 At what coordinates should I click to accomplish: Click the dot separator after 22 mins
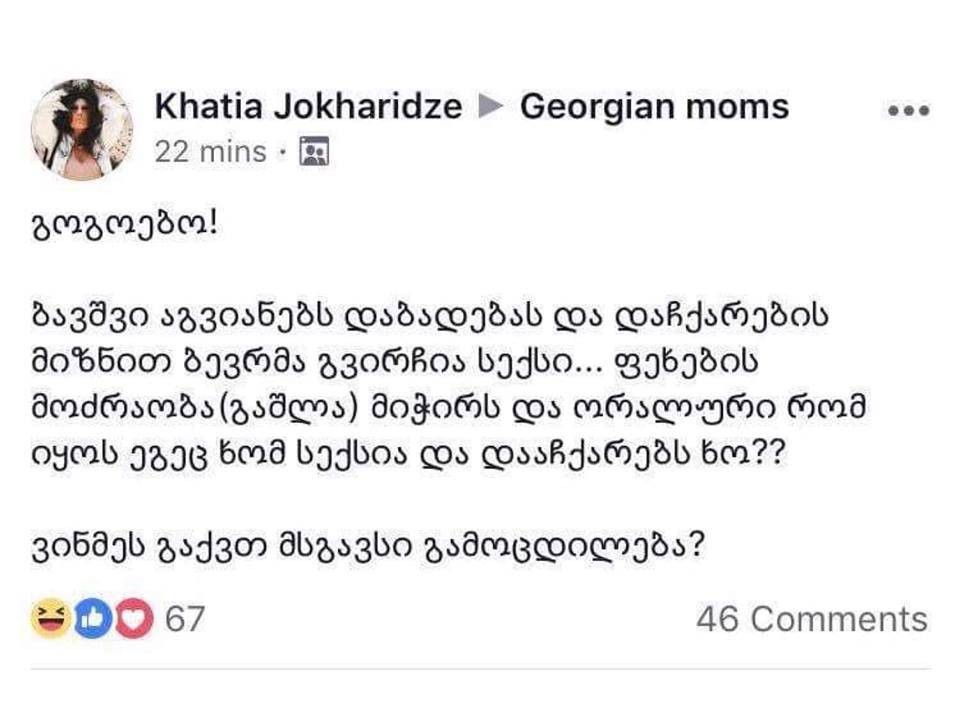(x=283, y=153)
